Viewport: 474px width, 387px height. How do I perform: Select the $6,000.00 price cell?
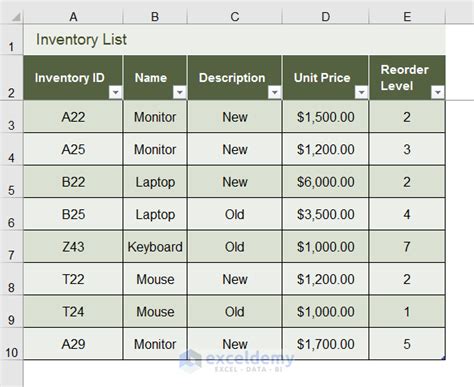(x=326, y=182)
